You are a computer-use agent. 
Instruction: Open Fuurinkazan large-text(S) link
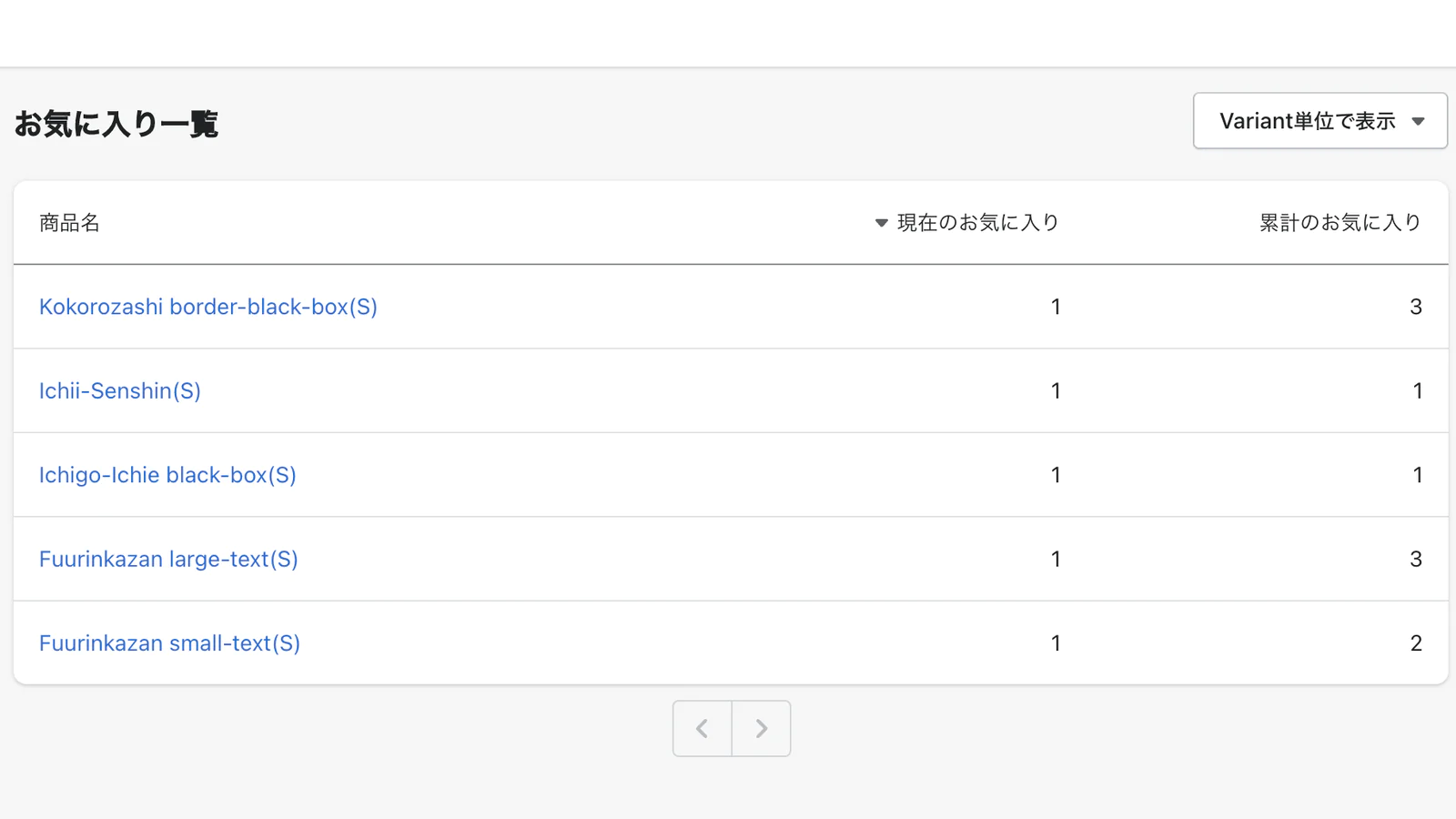coord(168,559)
